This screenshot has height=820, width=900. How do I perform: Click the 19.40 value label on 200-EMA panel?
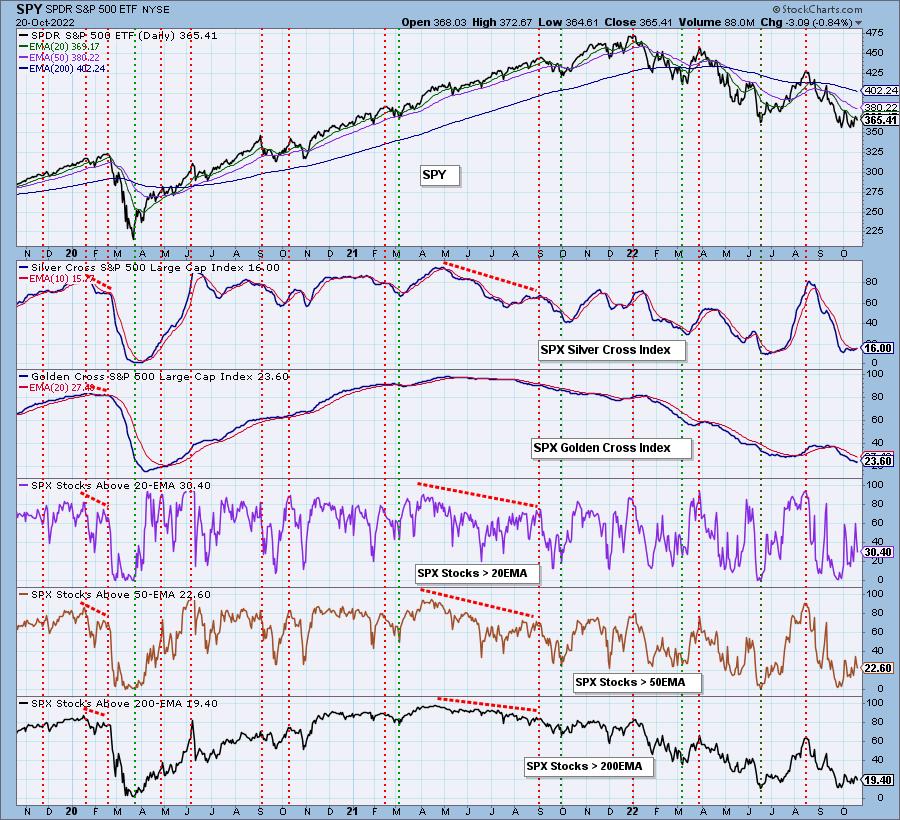pos(878,780)
